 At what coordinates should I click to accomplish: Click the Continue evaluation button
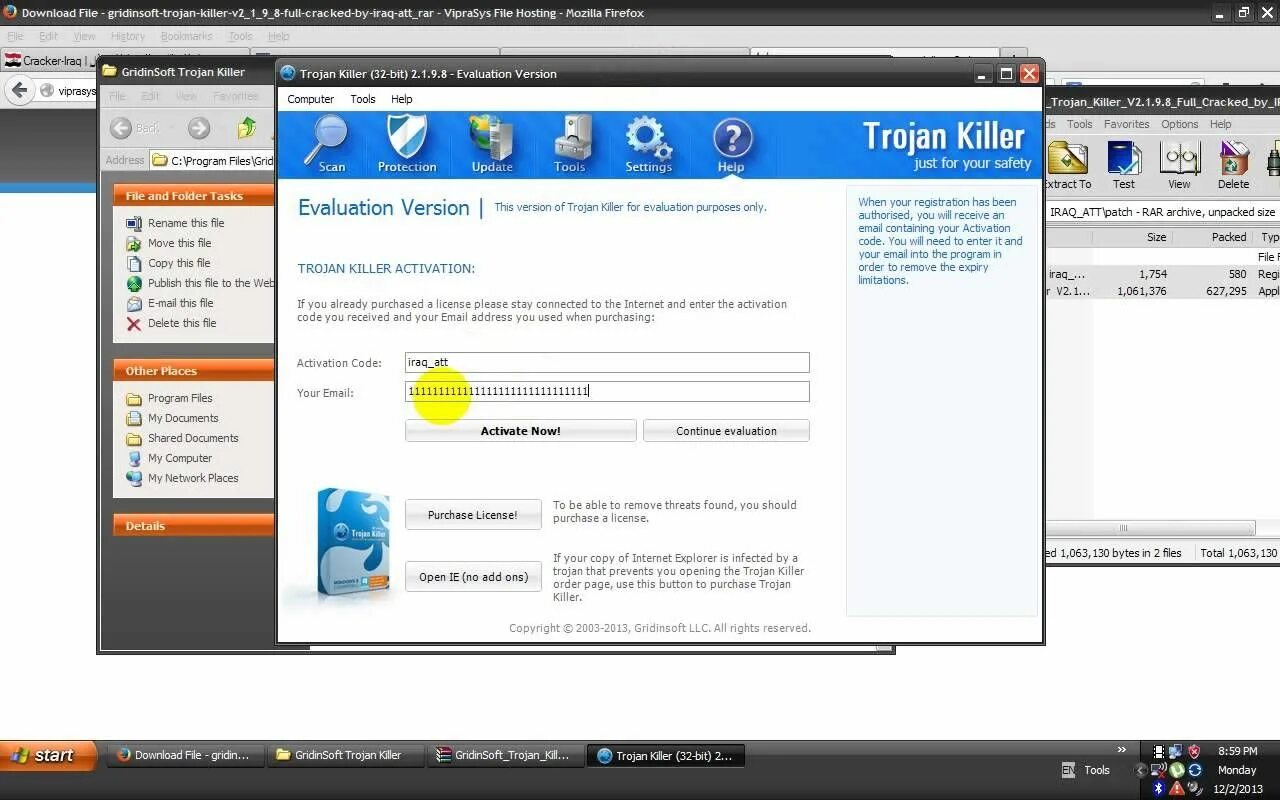click(726, 431)
